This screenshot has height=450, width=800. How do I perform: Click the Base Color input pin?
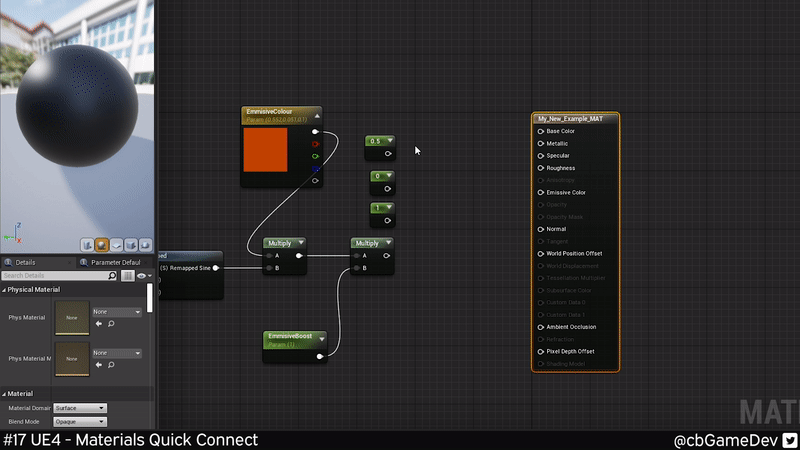coord(541,131)
